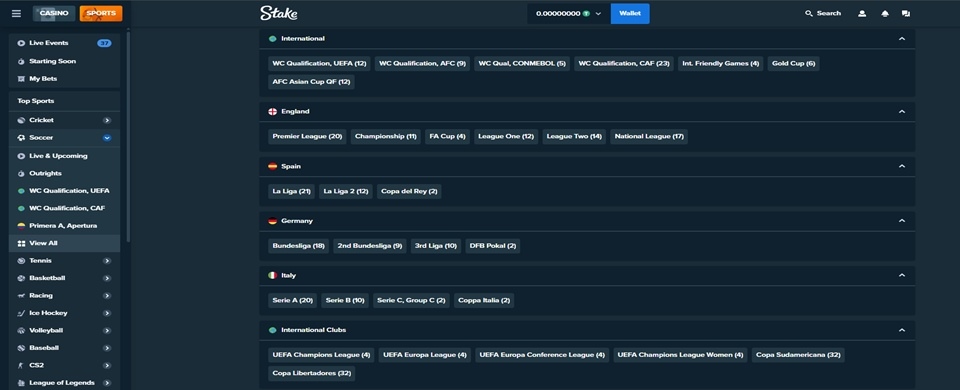Click the League of Legends icon
The height and width of the screenshot is (390, 960).
[21, 383]
